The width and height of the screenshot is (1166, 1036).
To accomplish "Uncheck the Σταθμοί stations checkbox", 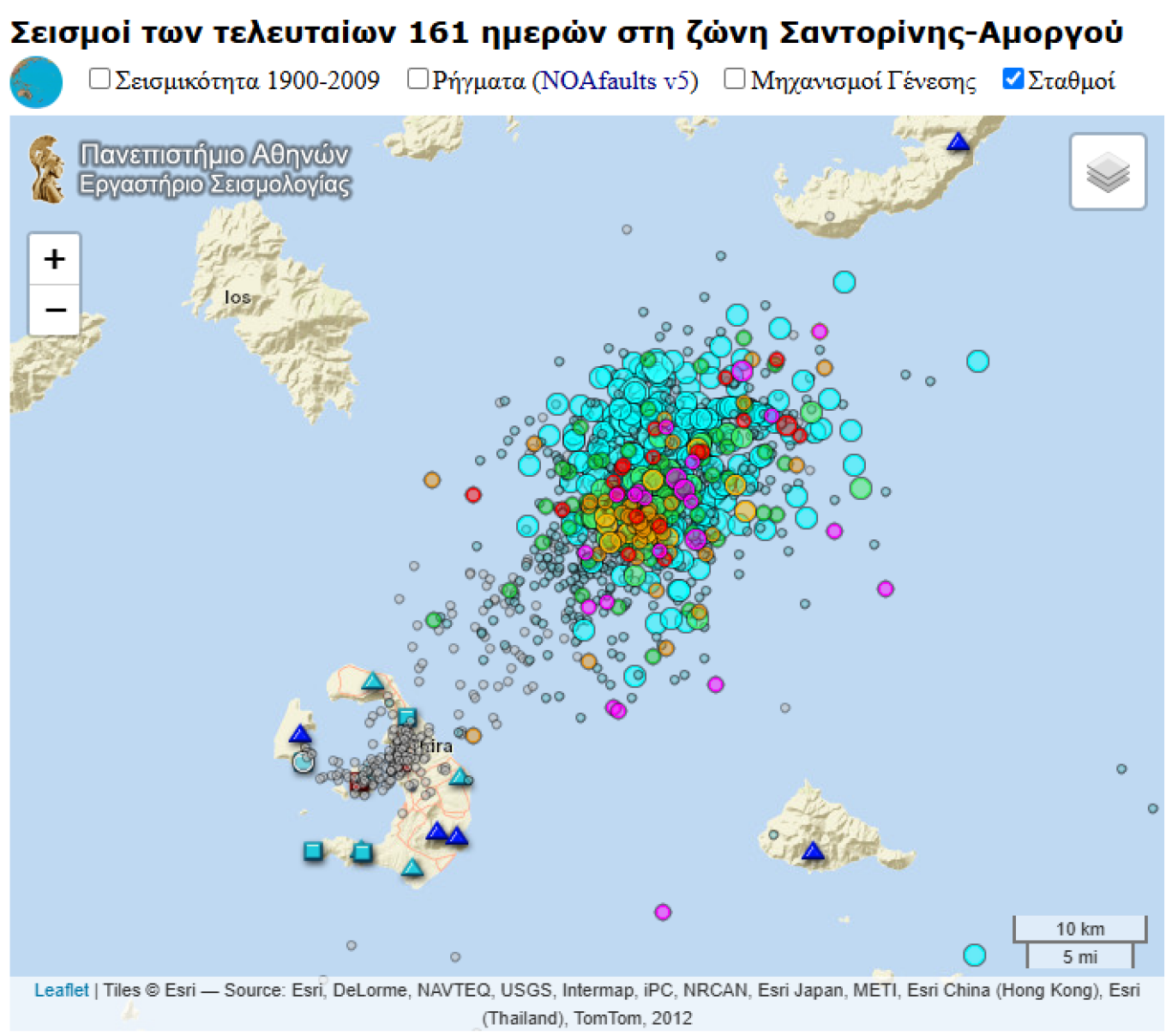I will (1013, 80).
